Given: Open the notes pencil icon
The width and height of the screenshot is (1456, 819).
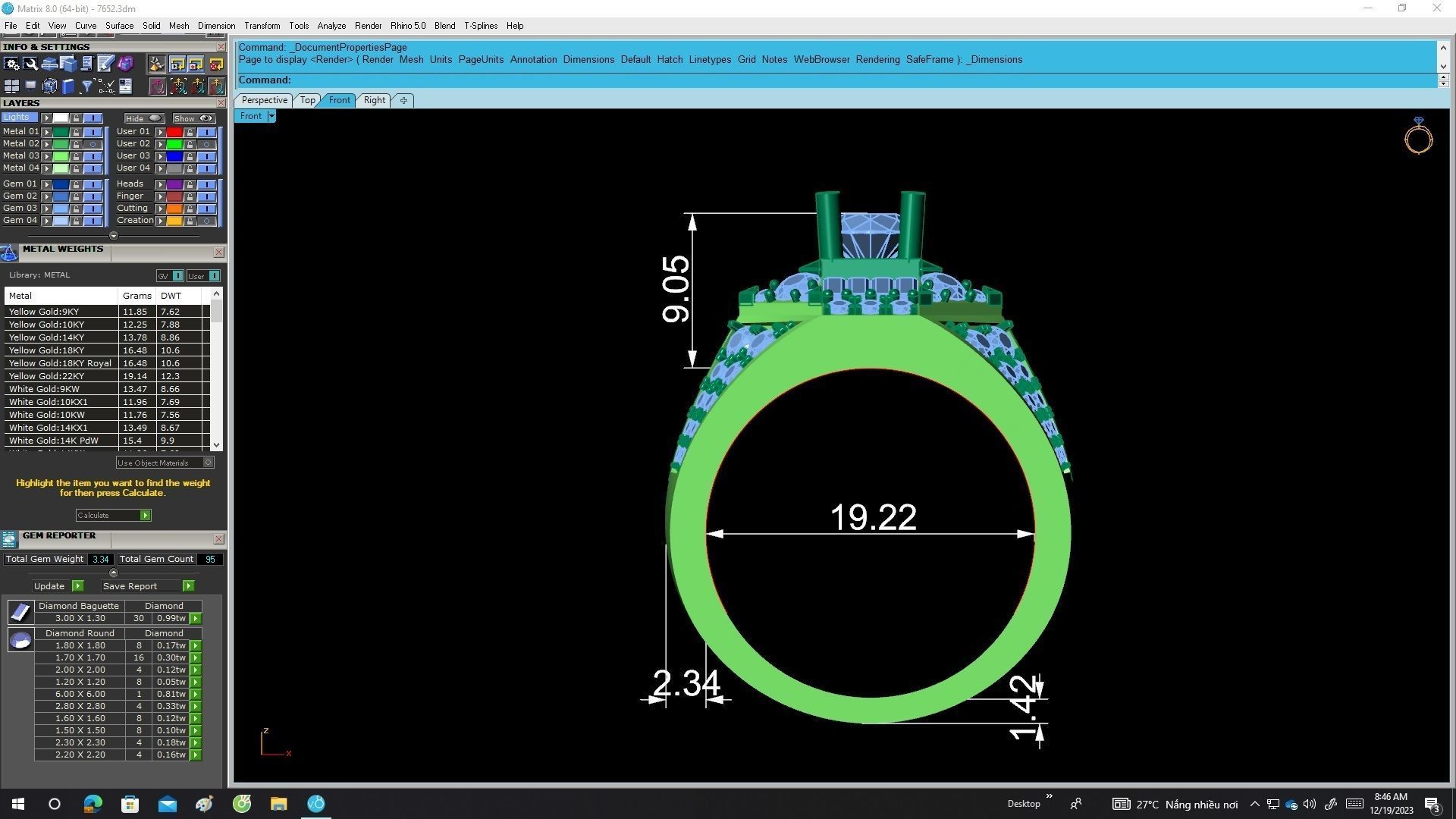Looking at the screenshot, I should (105, 64).
